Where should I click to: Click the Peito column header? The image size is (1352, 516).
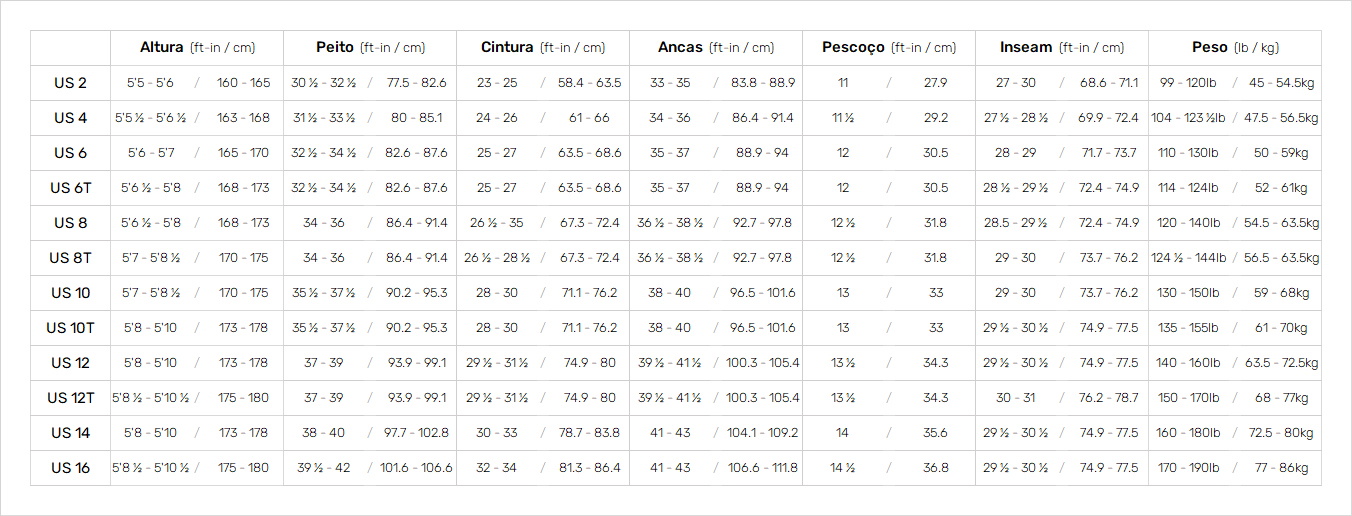click(x=370, y=48)
